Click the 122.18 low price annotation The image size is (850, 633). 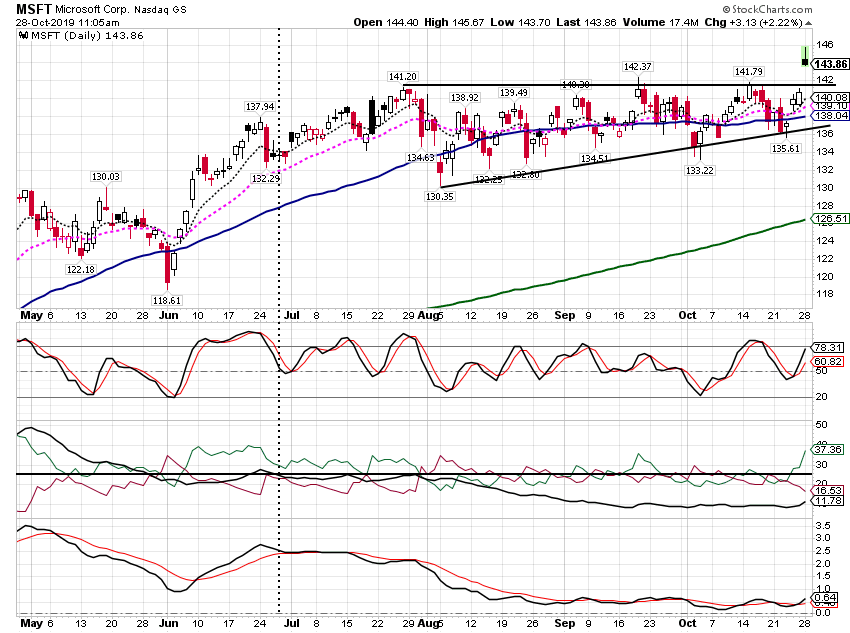(x=81, y=269)
